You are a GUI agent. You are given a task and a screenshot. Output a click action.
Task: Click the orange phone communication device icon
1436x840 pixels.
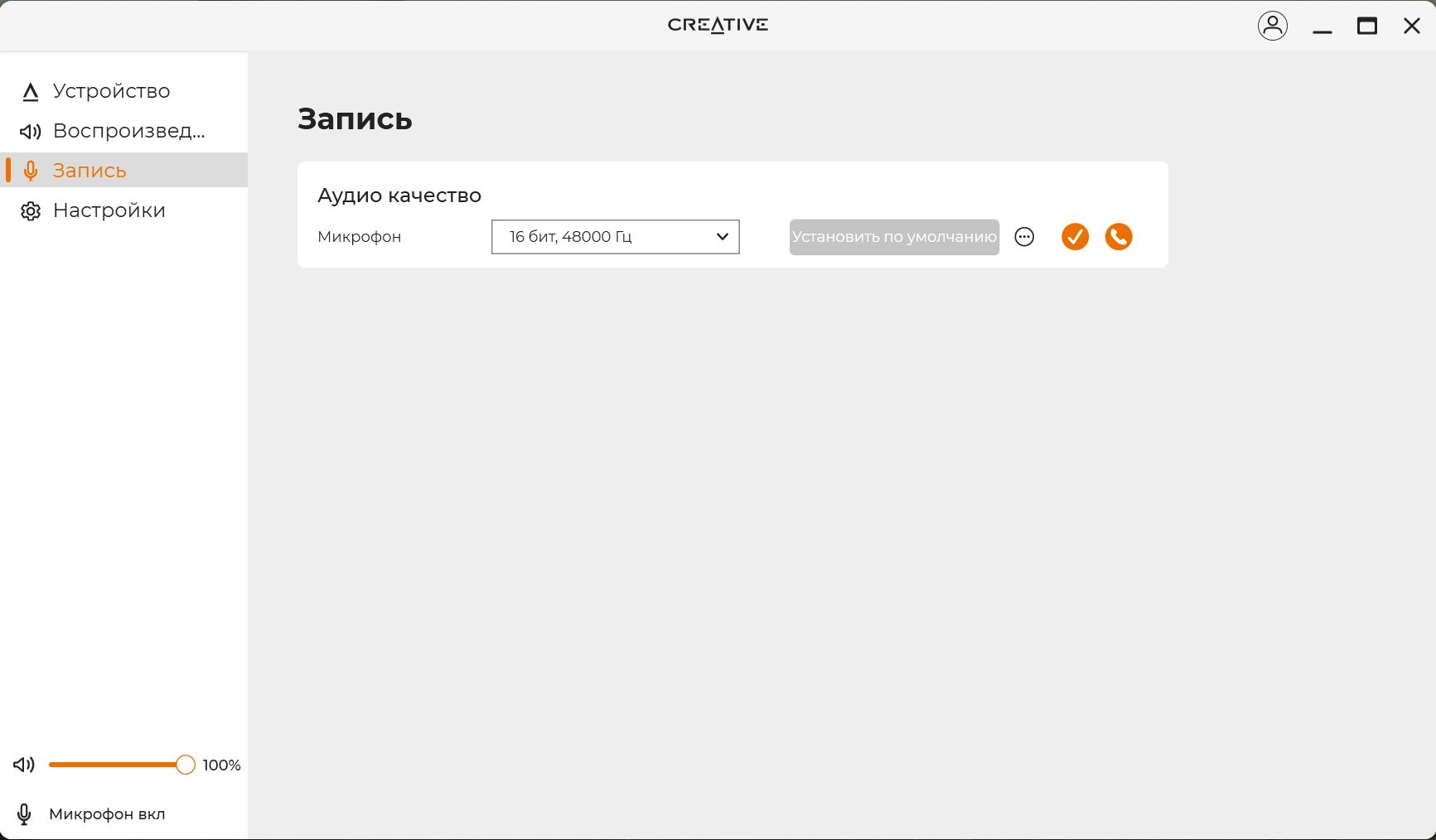pyautogui.click(x=1119, y=237)
